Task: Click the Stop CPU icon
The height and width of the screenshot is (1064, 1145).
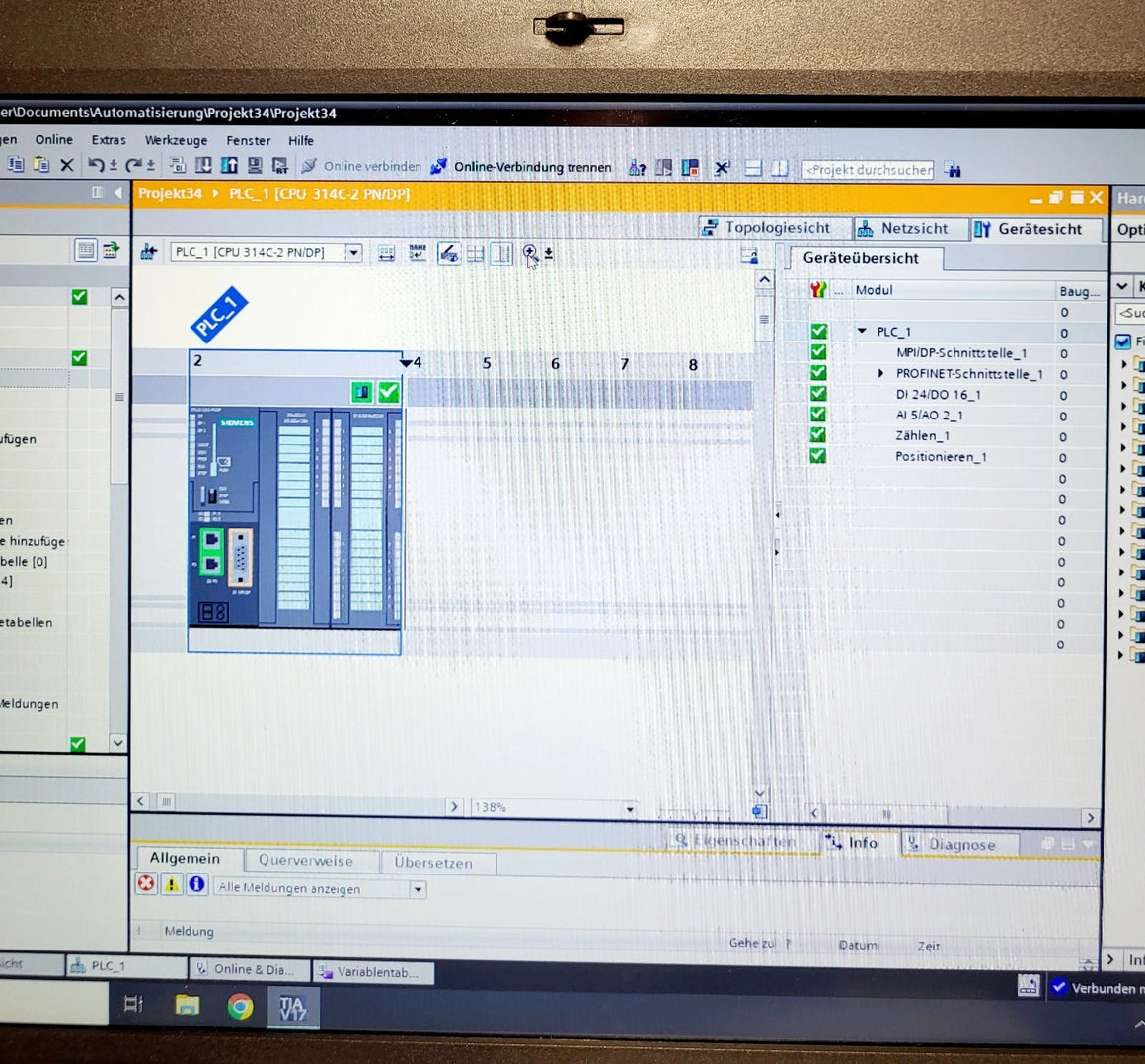Action: point(690,168)
